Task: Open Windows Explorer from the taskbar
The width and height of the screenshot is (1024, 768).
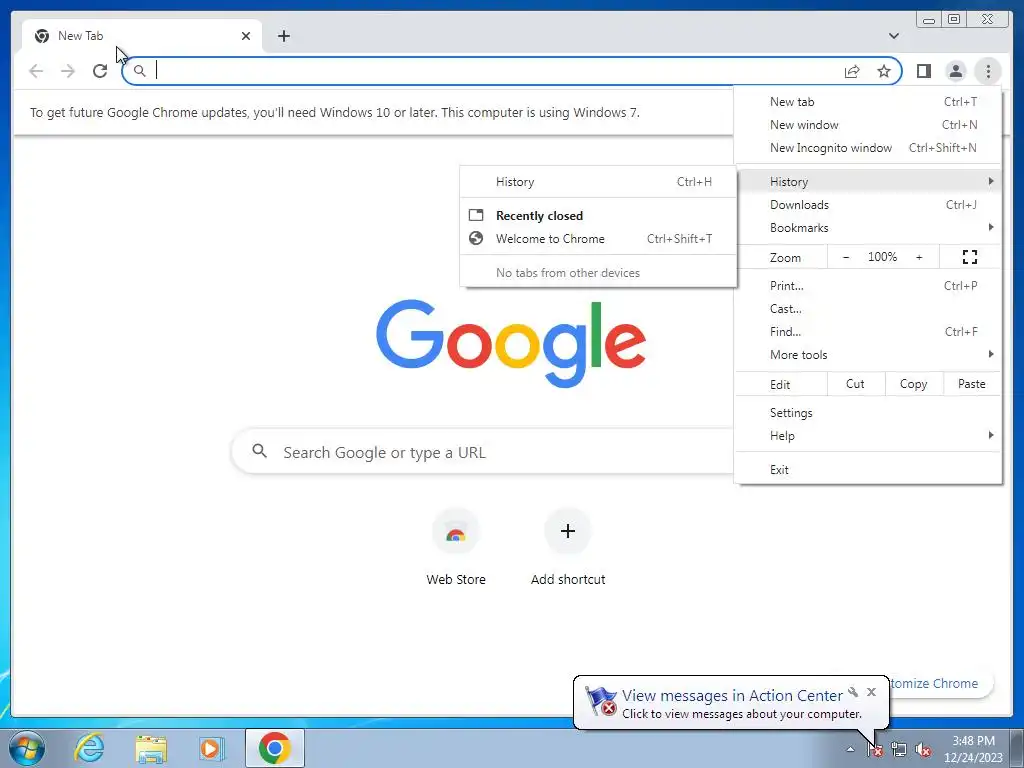Action: click(x=151, y=748)
